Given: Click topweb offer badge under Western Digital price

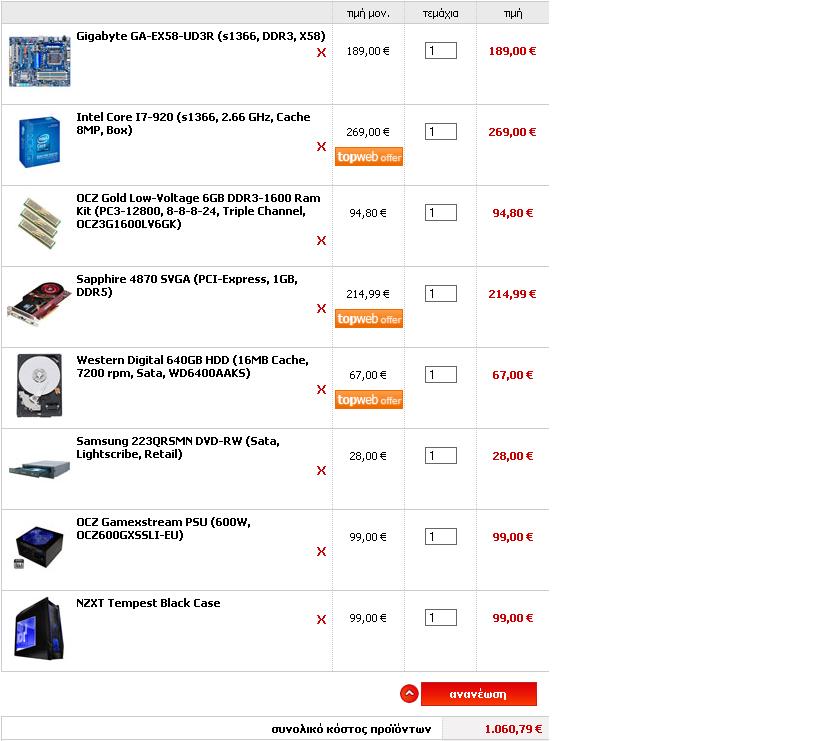Looking at the screenshot, I should pyautogui.click(x=369, y=400).
